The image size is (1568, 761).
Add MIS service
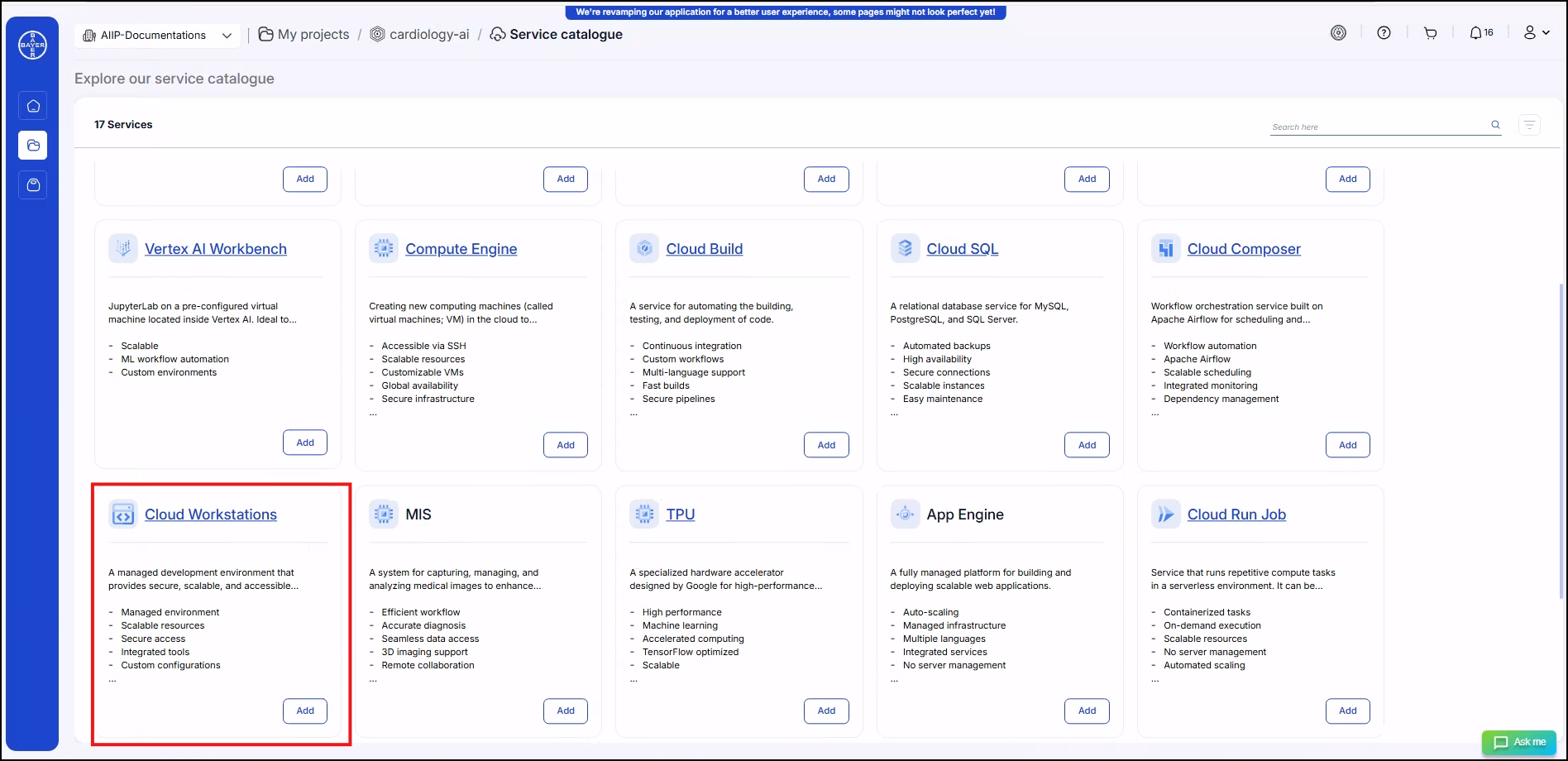566,711
